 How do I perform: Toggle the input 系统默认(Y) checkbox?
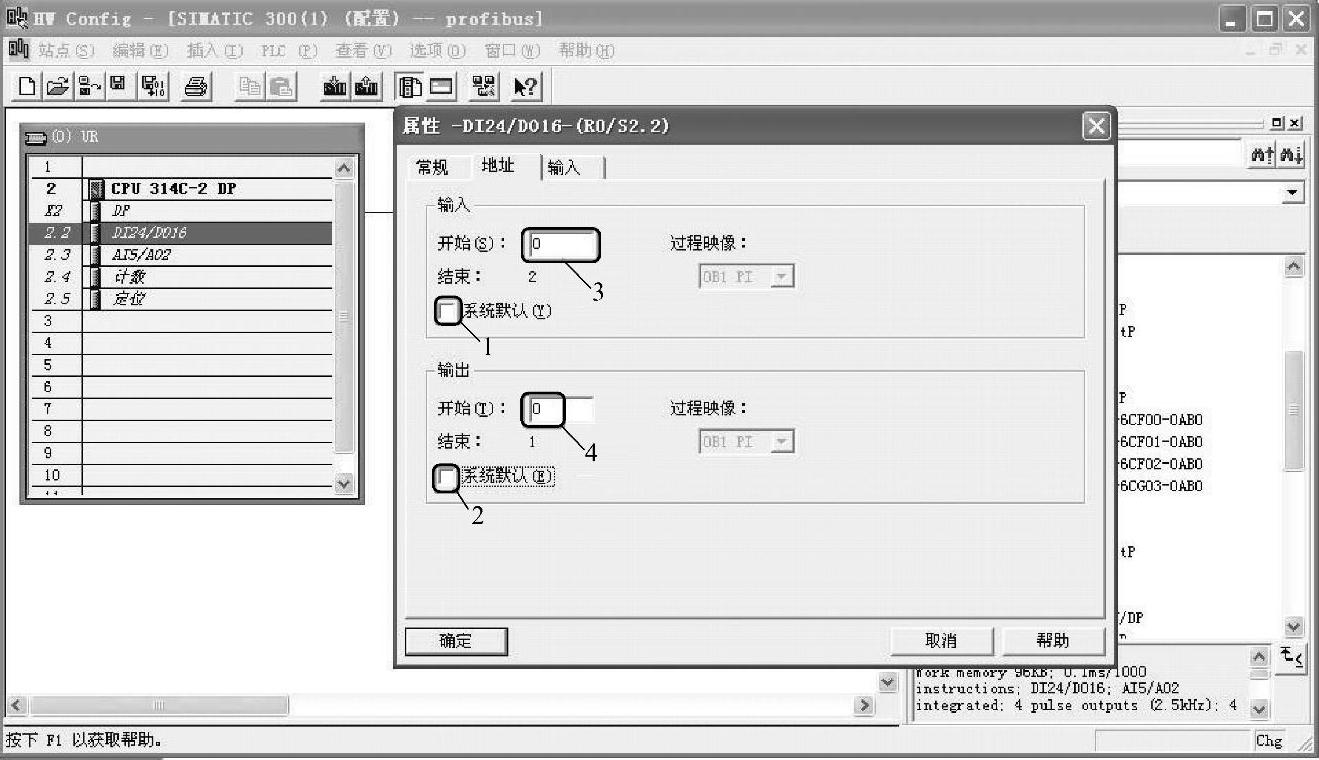(448, 312)
